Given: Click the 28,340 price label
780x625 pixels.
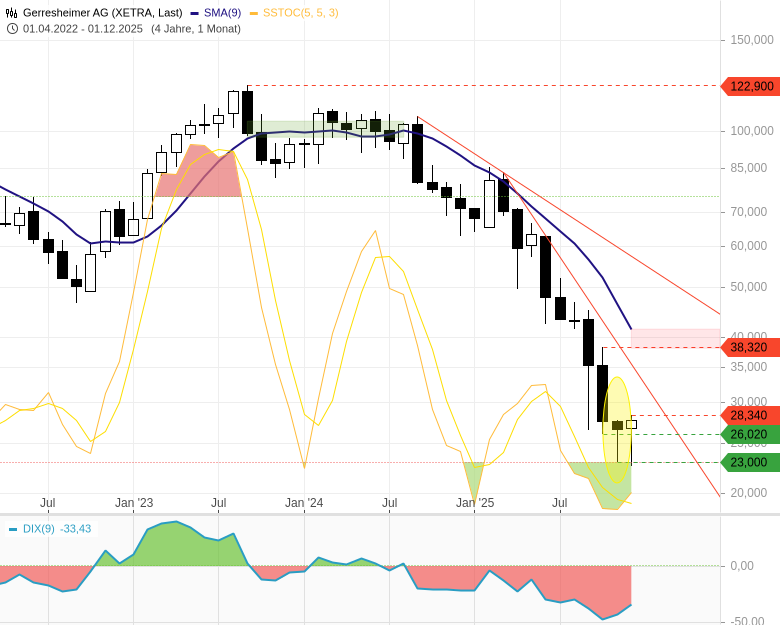Looking at the screenshot, I should click(x=750, y=416).
